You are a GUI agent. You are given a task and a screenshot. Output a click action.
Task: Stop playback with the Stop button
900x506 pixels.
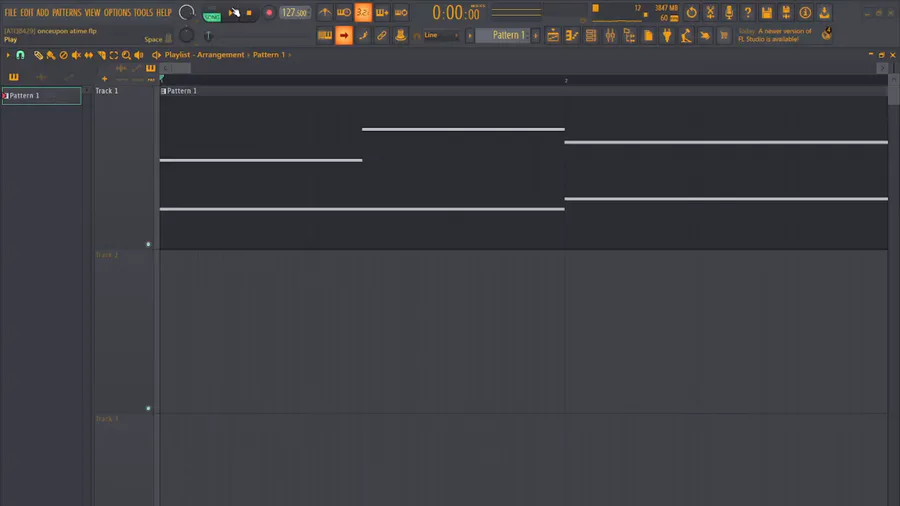(x=249, y=13)
